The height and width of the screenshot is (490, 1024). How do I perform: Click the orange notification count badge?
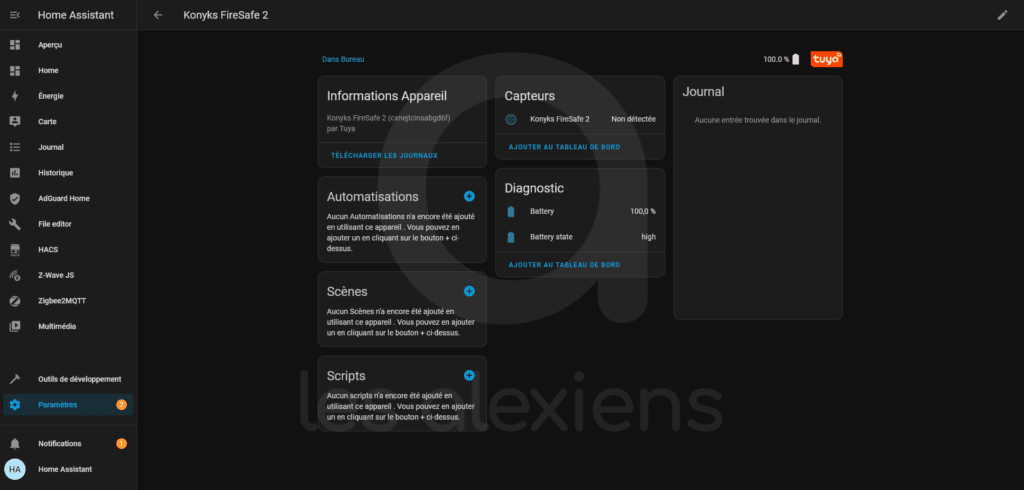pyautogui.click(x=121, y=444)
